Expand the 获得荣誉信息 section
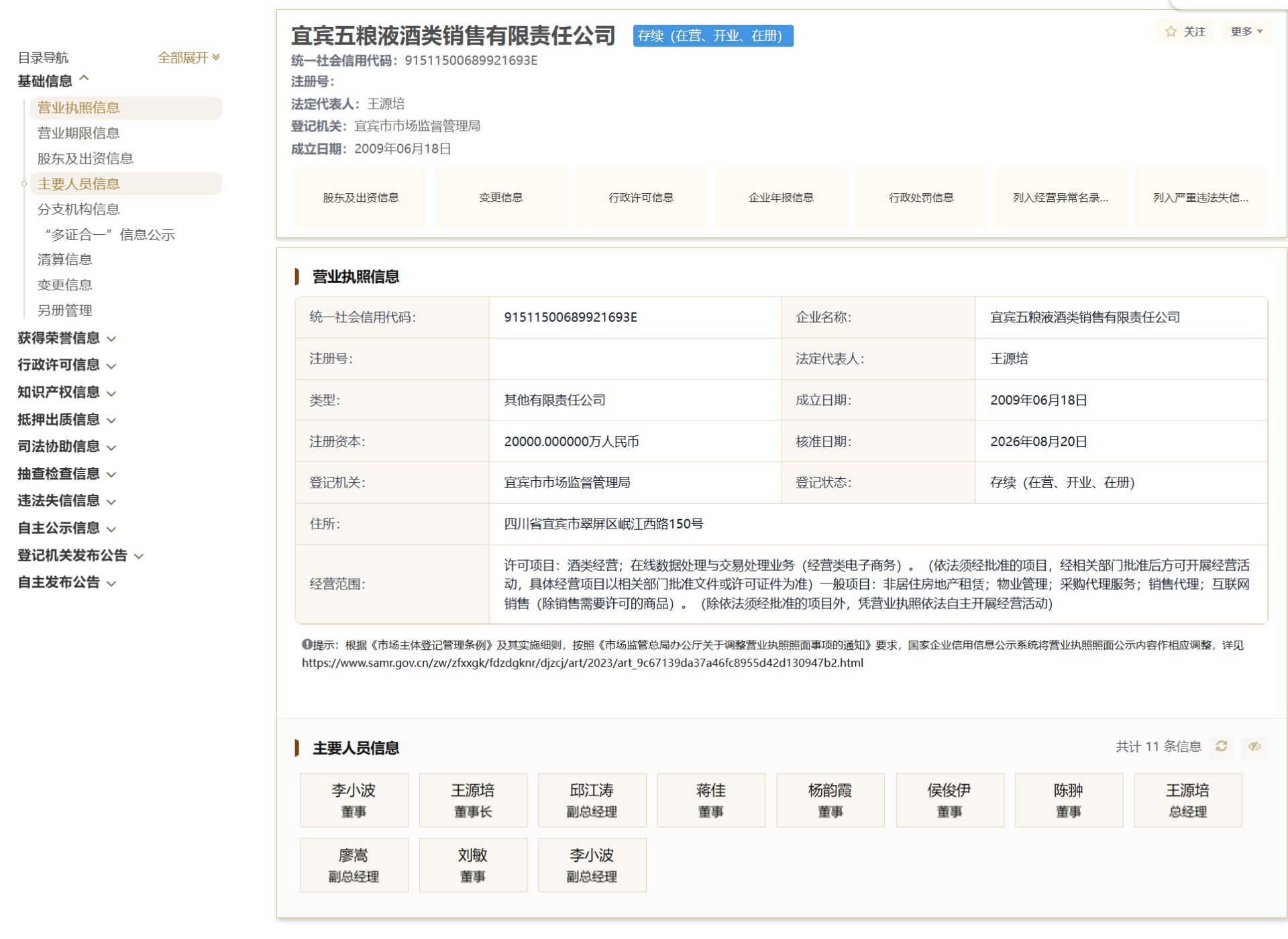Image resolution: width=1288 pixels, height=939 pixels. tap(67, 338)
